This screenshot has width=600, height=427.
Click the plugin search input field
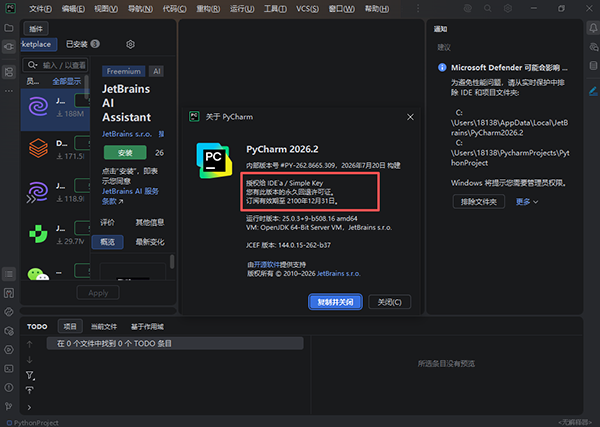click(x=55, y=65)
